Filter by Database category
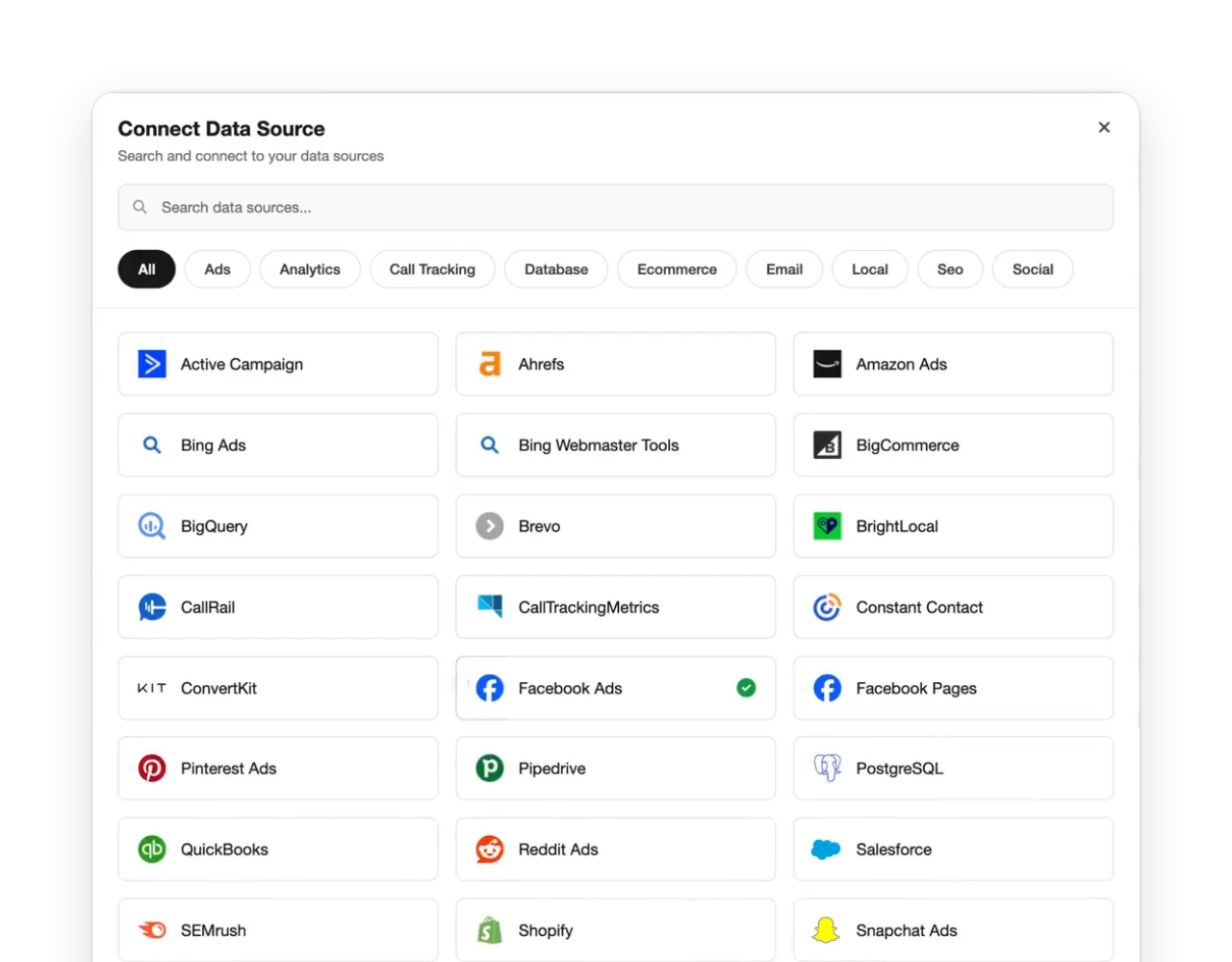Viewport: 1232px width, 962px height. tap(556, 269)
